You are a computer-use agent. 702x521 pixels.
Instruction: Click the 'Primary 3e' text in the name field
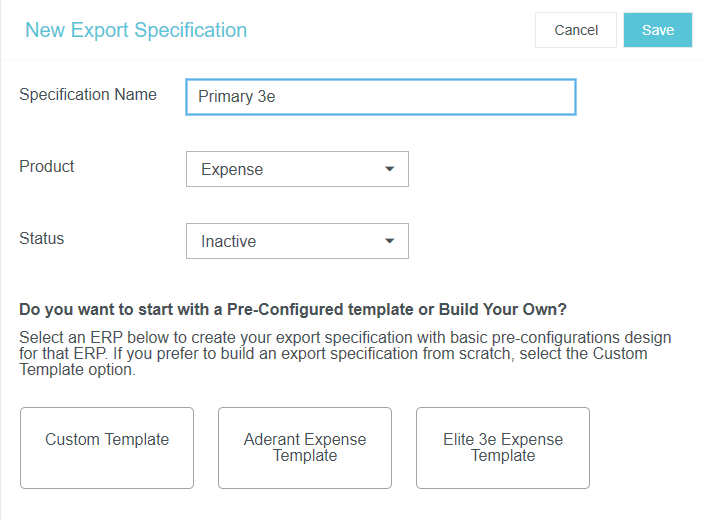(236, 98)
